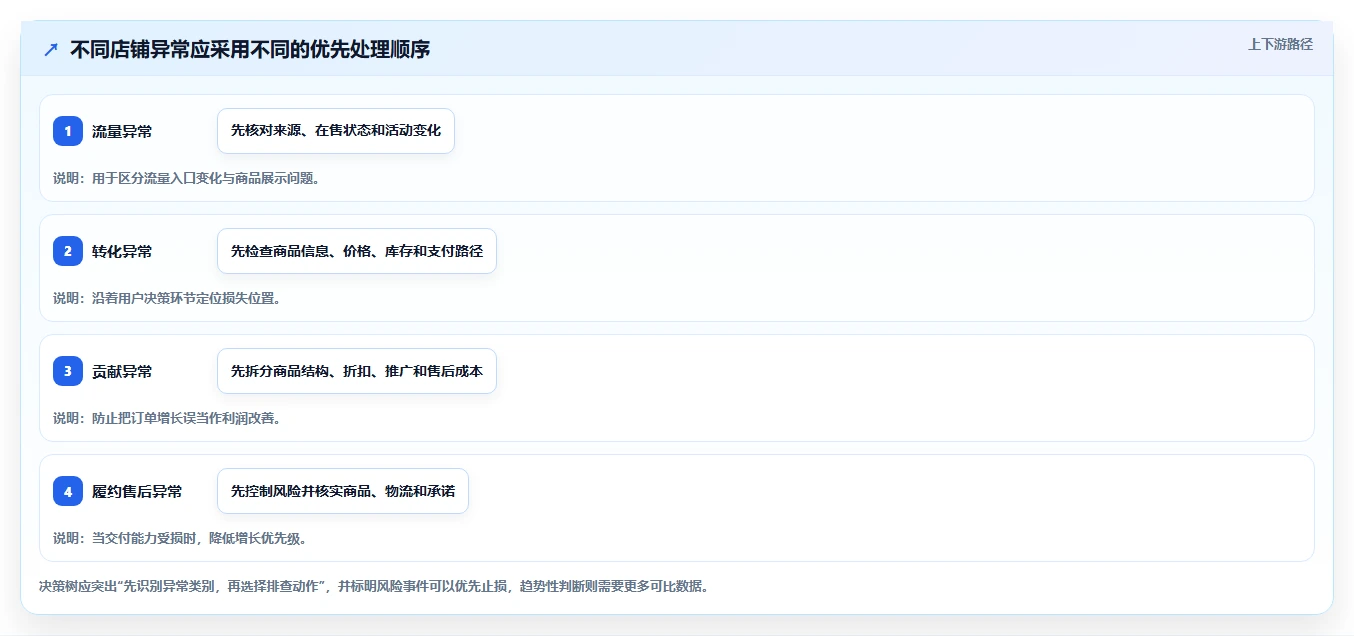Click the 上下游路径 label in the header
This screenshot has height=636, width=1354.
click(x=1280, y=44)
